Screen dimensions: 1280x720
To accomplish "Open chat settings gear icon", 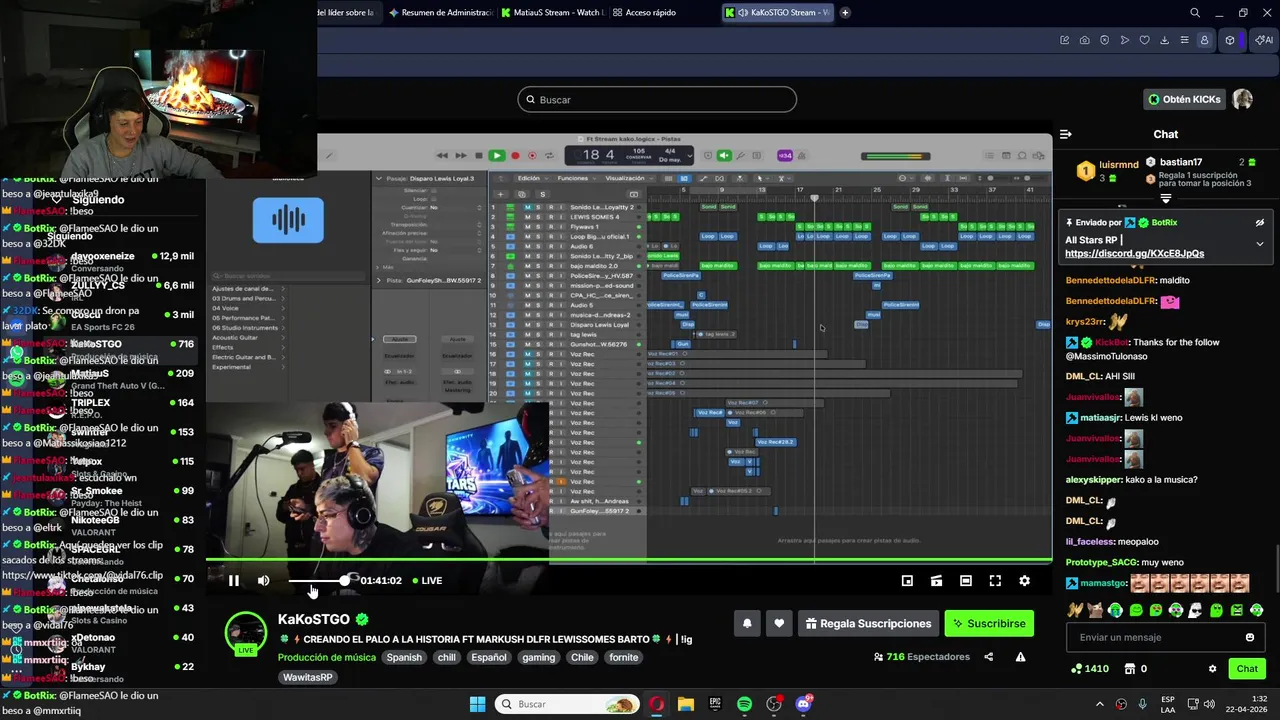I will click(x=1213, y=668).
